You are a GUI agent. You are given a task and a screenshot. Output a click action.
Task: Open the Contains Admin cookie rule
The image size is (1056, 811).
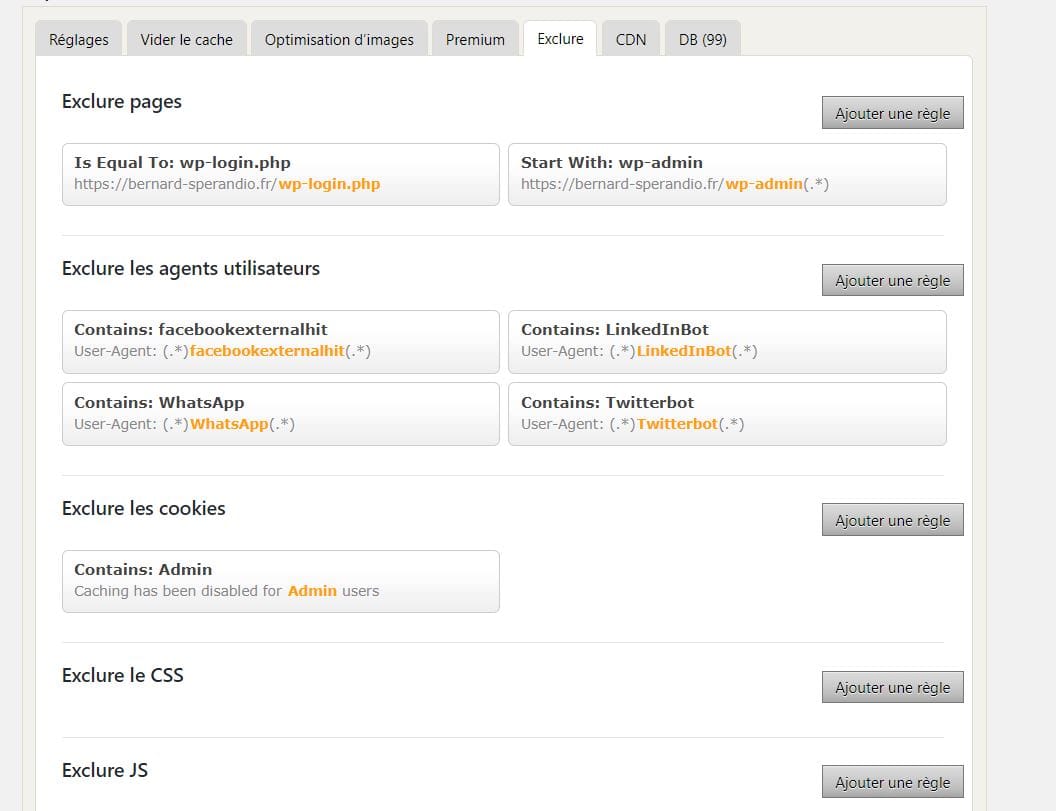click(281, 581)
